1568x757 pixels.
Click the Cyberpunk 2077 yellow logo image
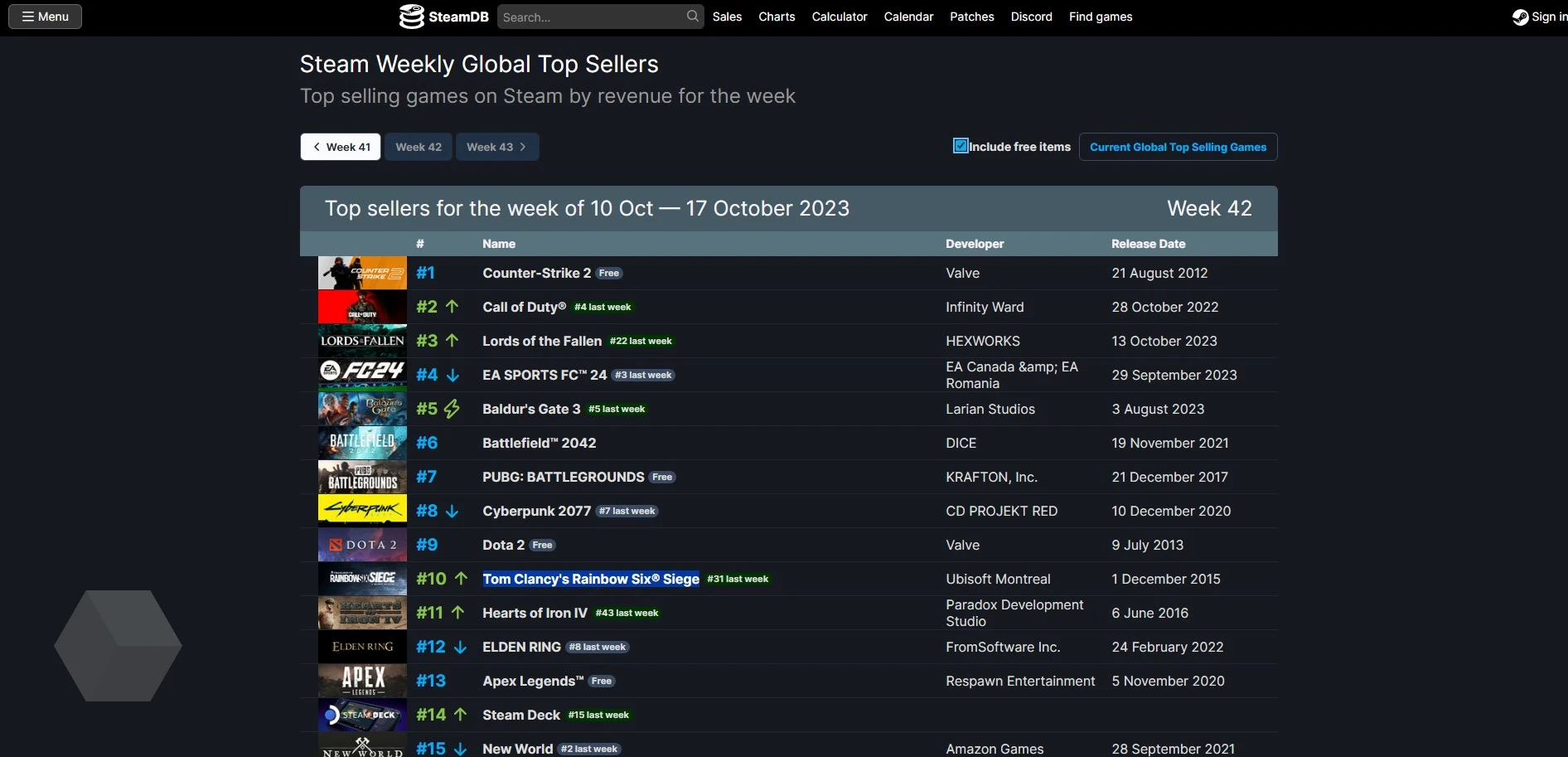[362, 511]
